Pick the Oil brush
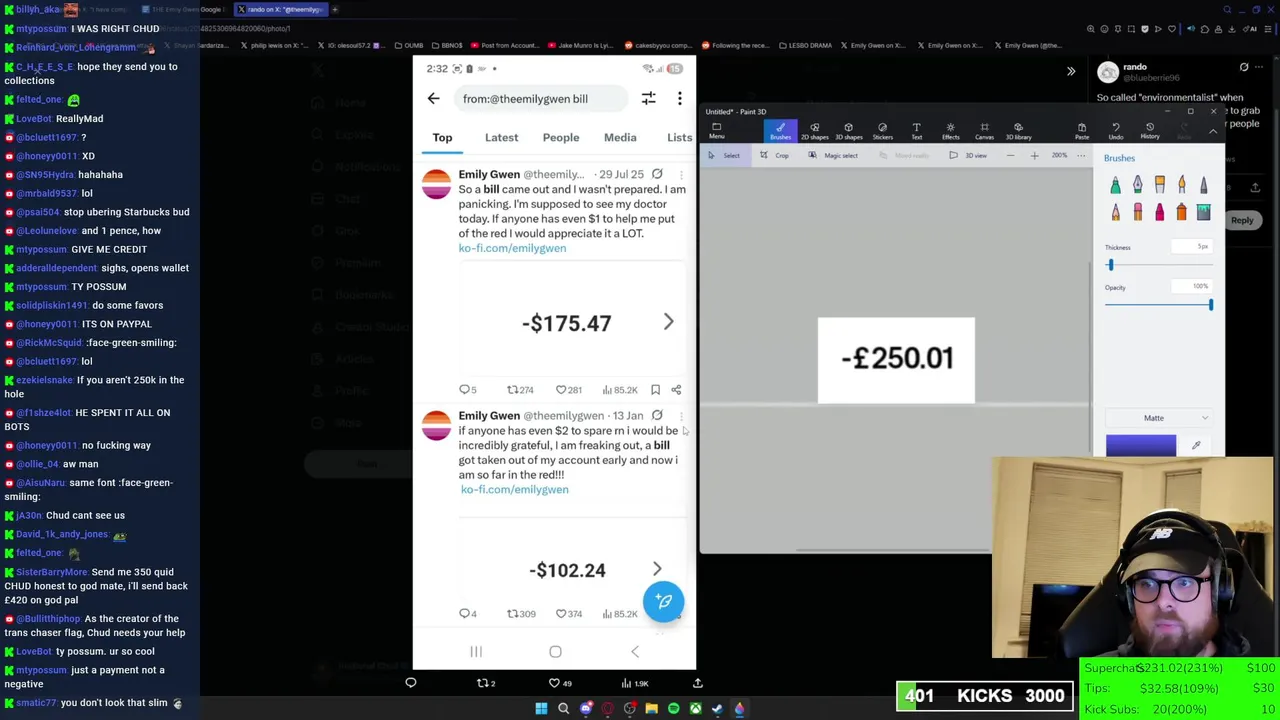 click(1159, 184)
